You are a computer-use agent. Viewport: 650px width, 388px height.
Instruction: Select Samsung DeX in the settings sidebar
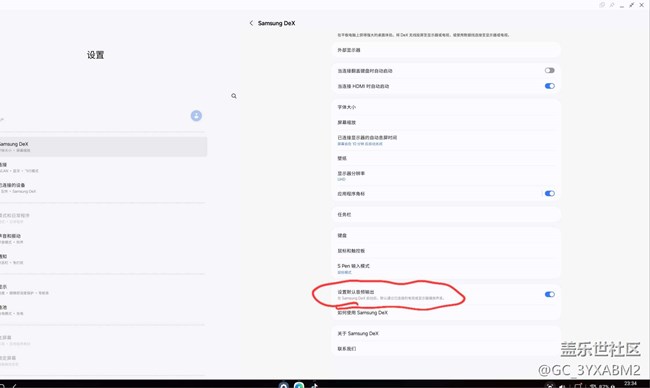pos(103,147)
